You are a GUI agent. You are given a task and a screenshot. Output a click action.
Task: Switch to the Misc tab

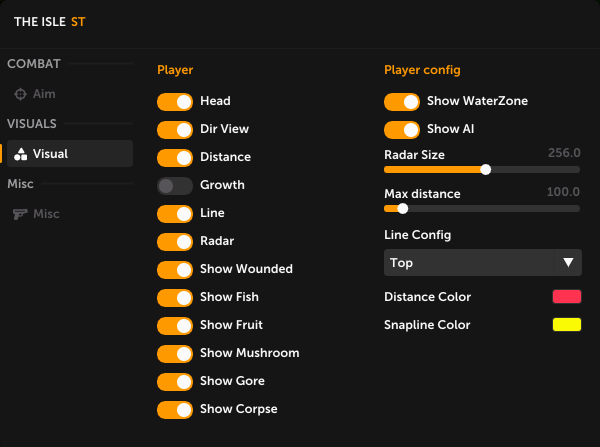click(46, 214)
